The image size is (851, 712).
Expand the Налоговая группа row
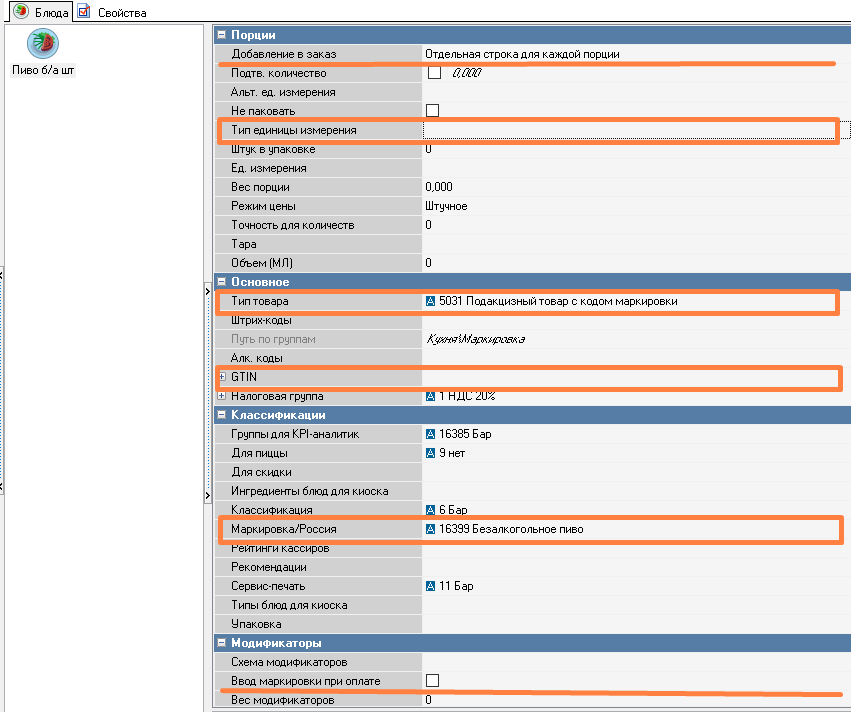[x=222, y=397]
